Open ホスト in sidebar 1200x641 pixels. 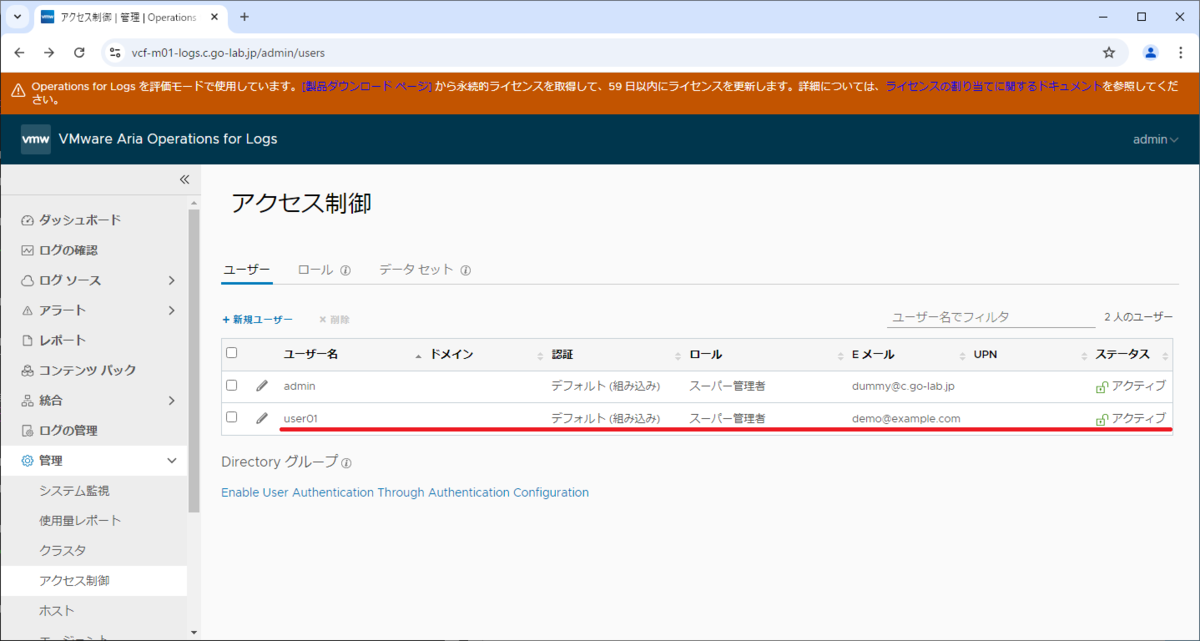point(57,610)
